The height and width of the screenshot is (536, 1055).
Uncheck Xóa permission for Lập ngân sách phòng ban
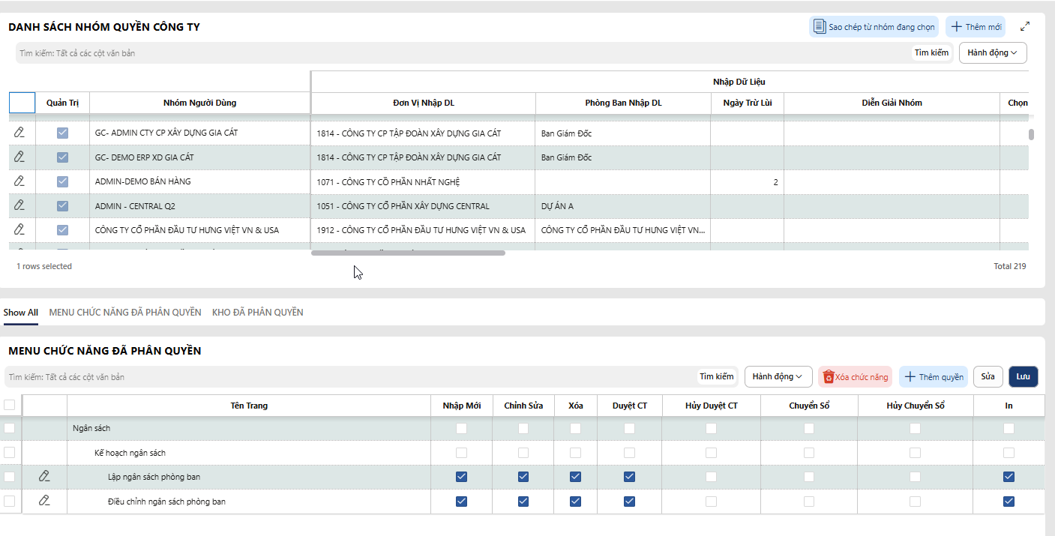pyautogui.click(x=575, y=476)
